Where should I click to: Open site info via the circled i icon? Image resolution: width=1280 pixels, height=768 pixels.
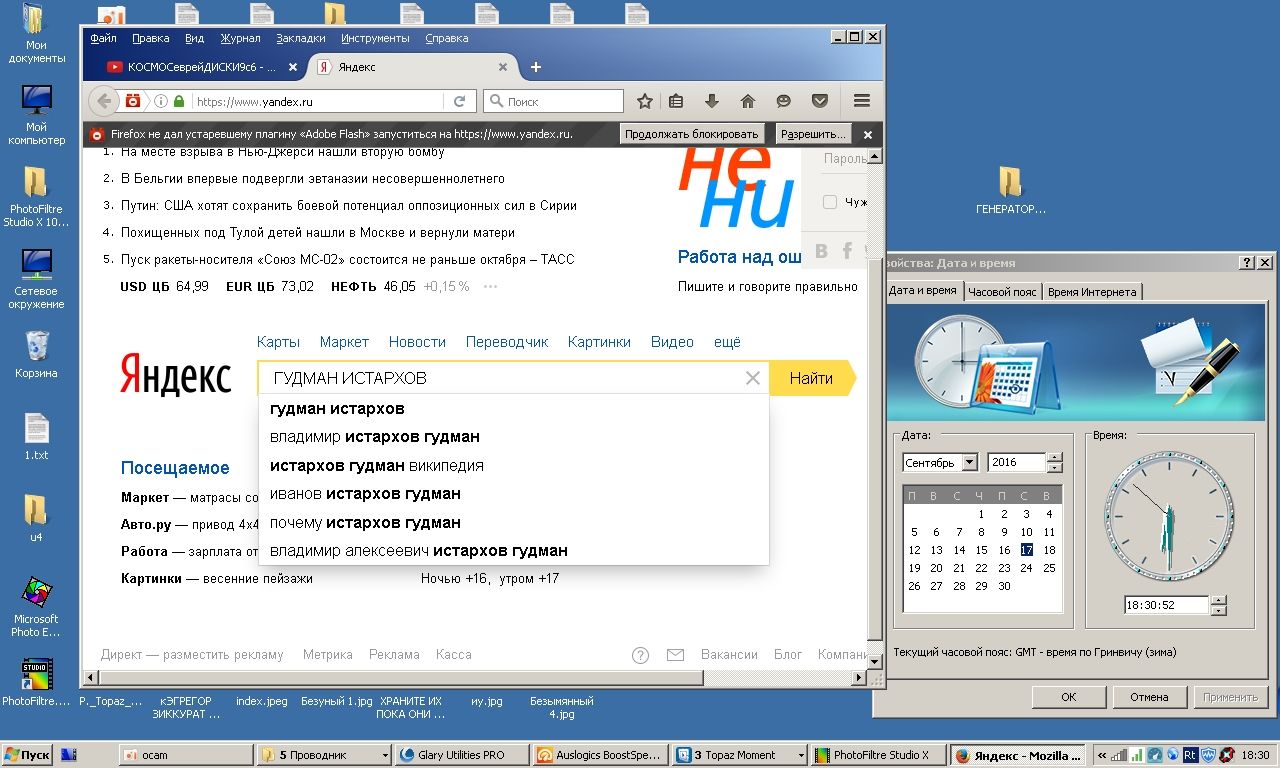[160, 101]
